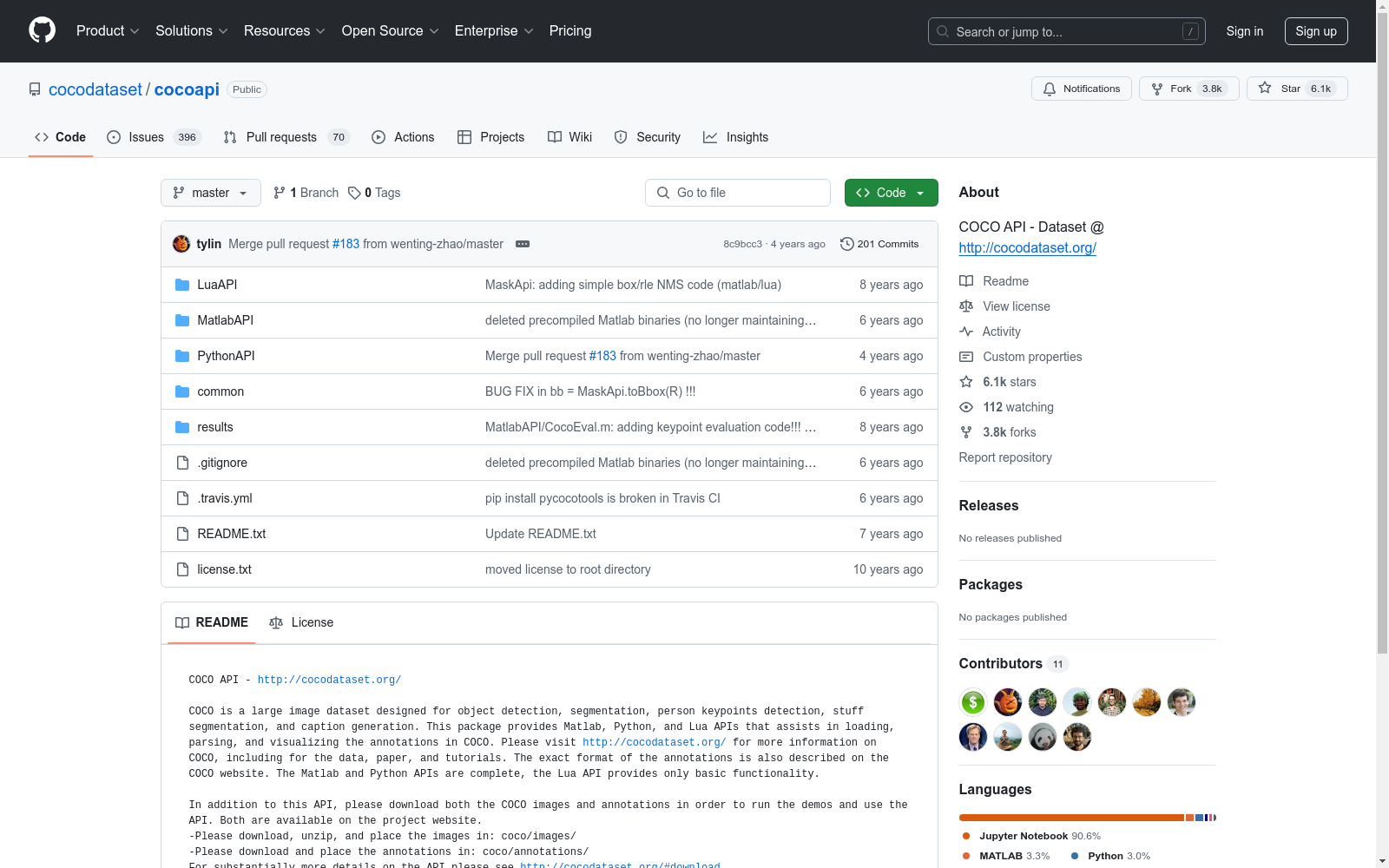Click the common folder icon
This screenshot has height=868, width=1389.
pos(182,391)
